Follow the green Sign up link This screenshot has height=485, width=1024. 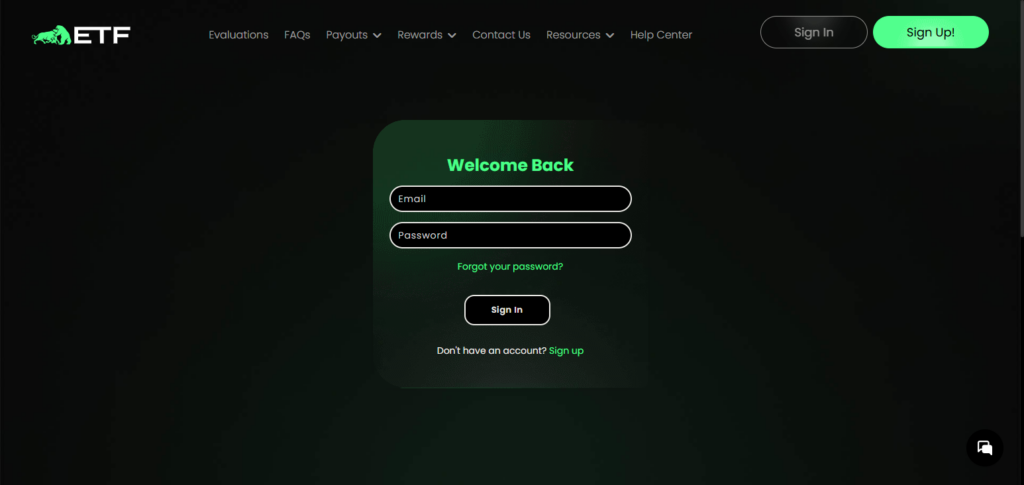[566, 351]
